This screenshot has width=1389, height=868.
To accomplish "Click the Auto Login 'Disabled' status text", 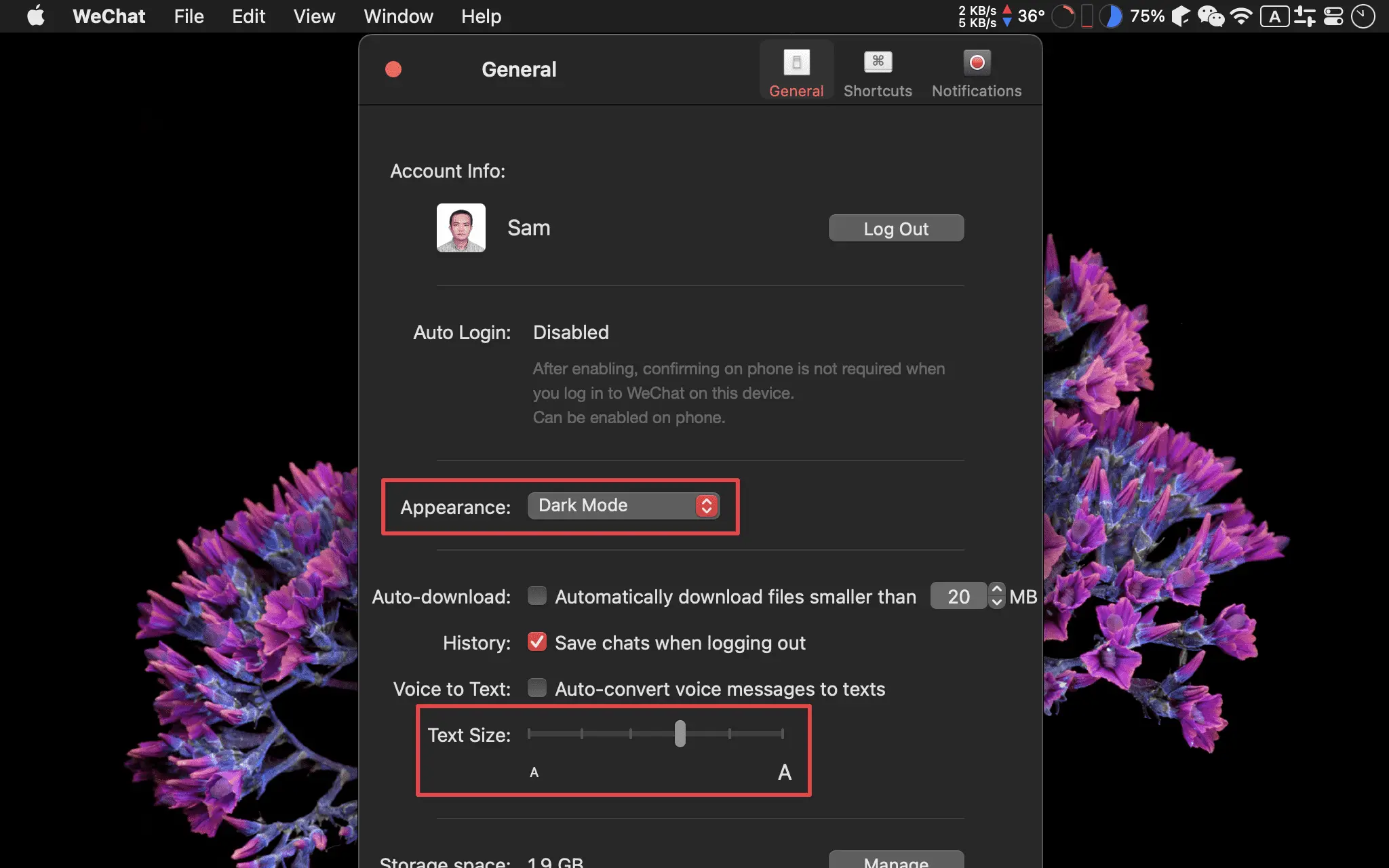I will [571, 332].
